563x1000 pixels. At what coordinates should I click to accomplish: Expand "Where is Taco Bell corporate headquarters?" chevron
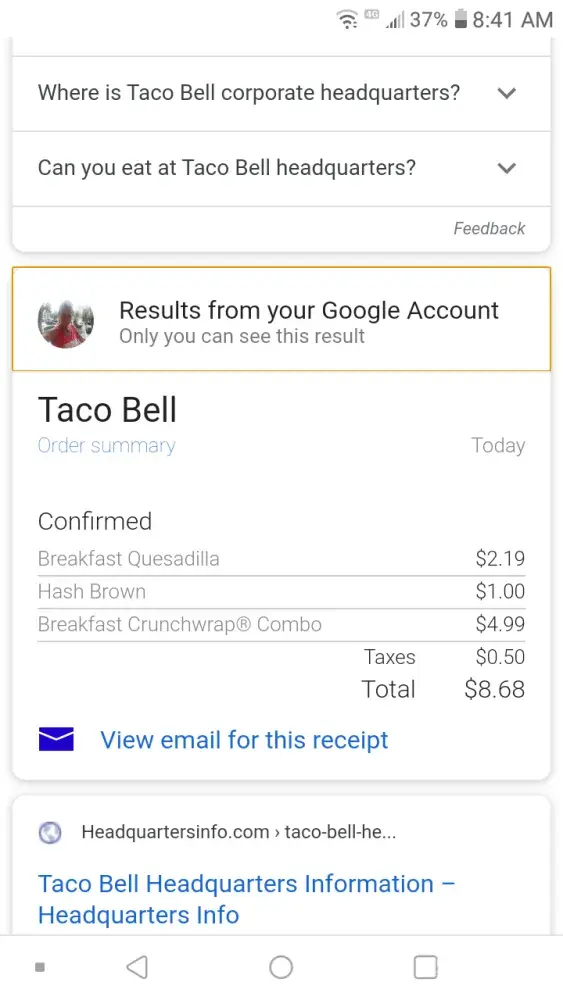point(506,93)
